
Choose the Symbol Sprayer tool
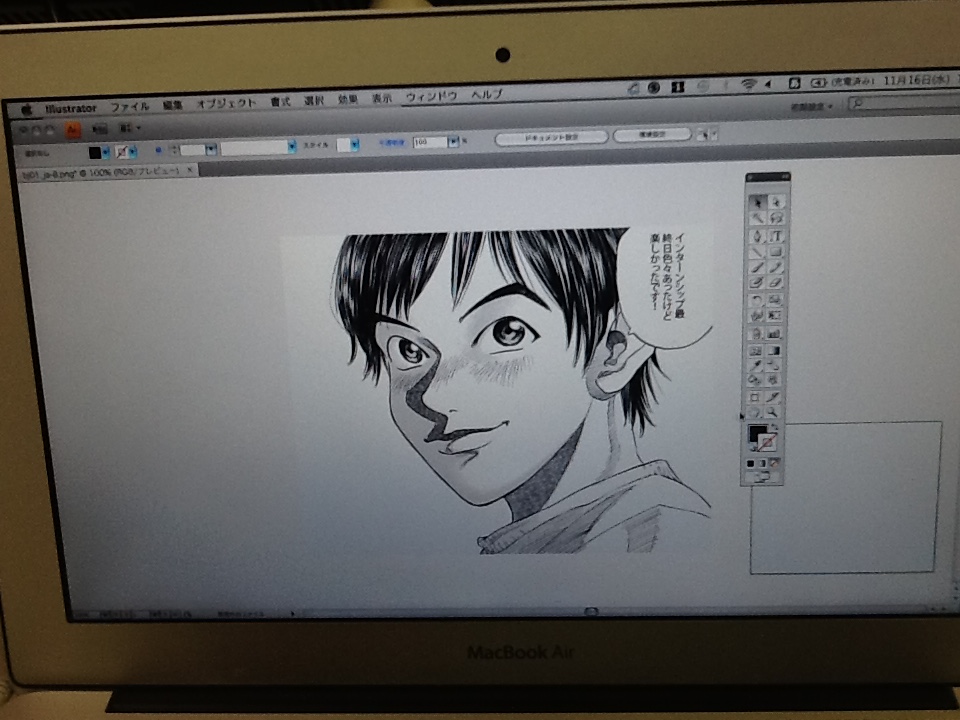756,334
